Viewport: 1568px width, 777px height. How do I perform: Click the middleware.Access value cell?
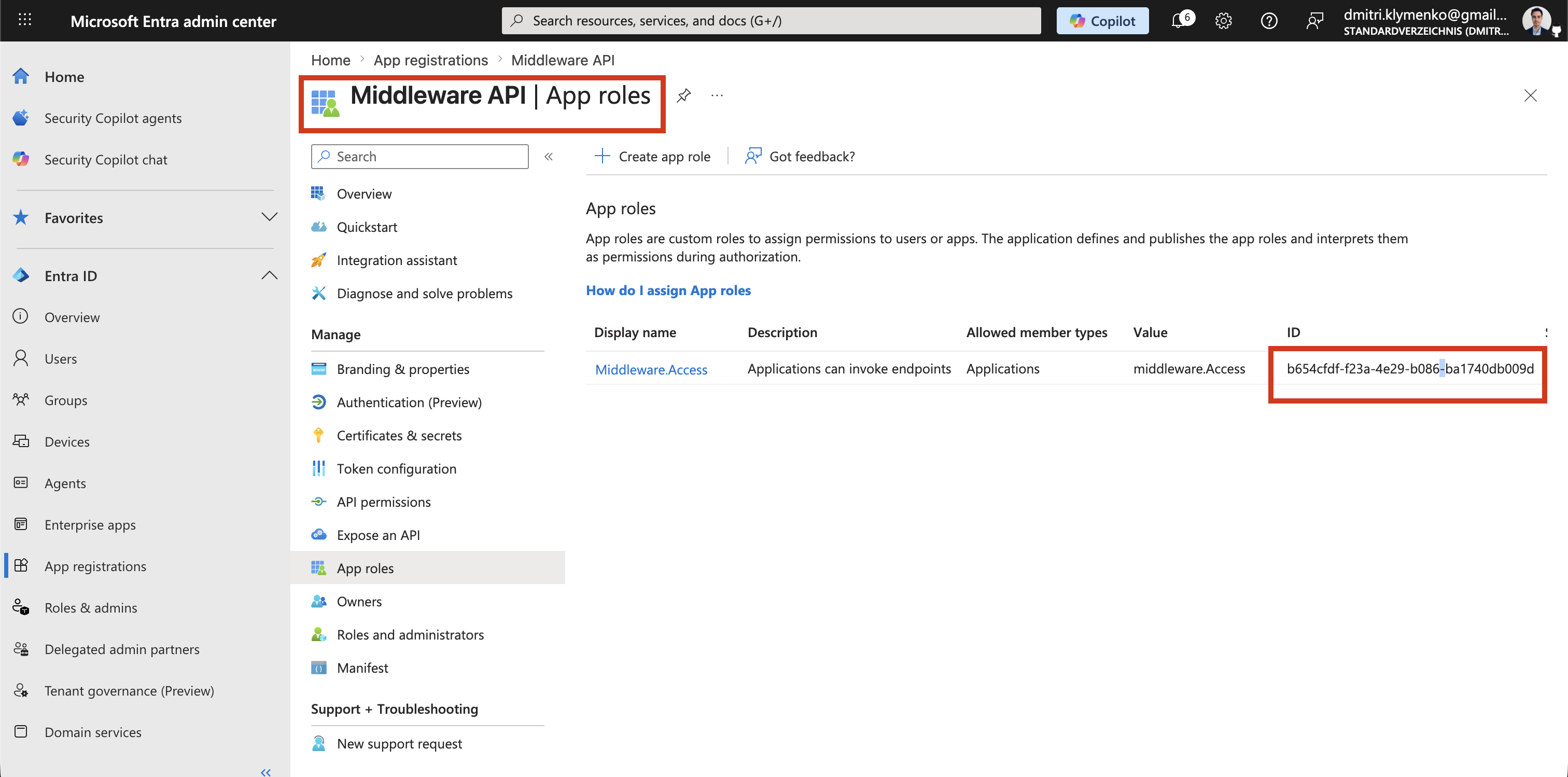point(1189,369)
